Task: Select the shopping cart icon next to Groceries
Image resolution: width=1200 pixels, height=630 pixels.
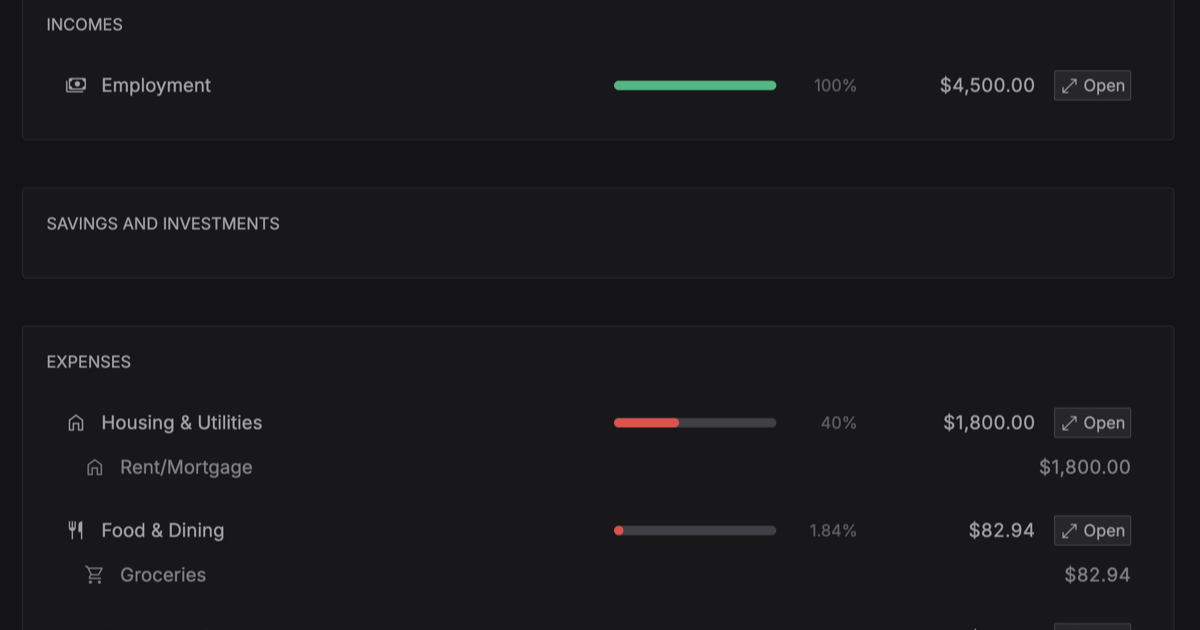Action: tap(94, 574)
